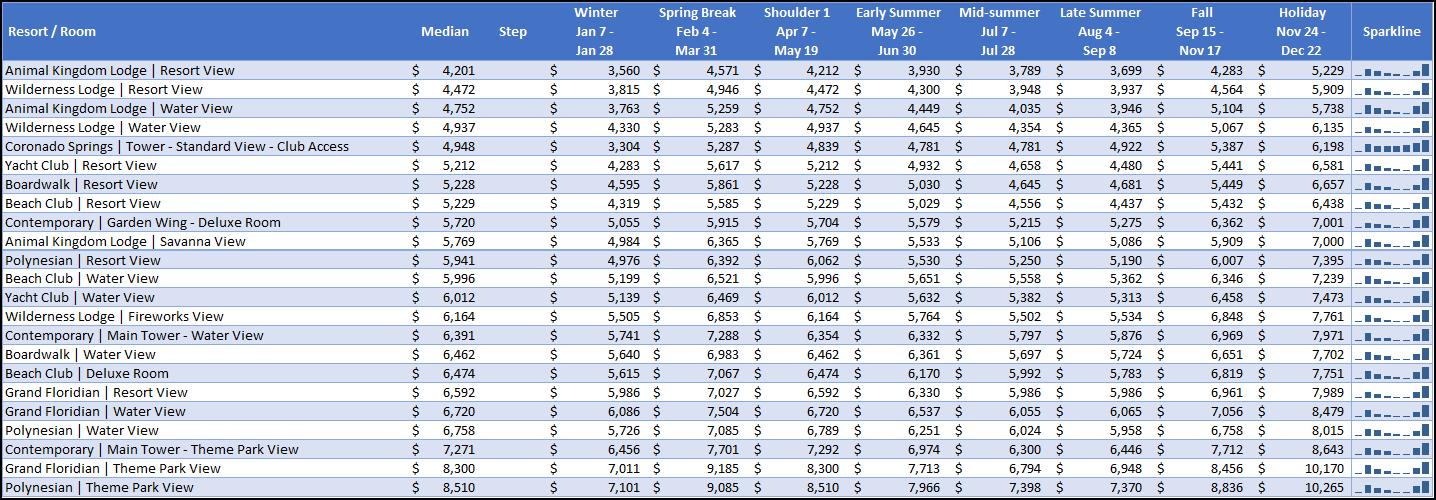Select Grand Floridian | Theme Park View cell
This screenshot has height=500, width=1436.
[x=113, y=468]
